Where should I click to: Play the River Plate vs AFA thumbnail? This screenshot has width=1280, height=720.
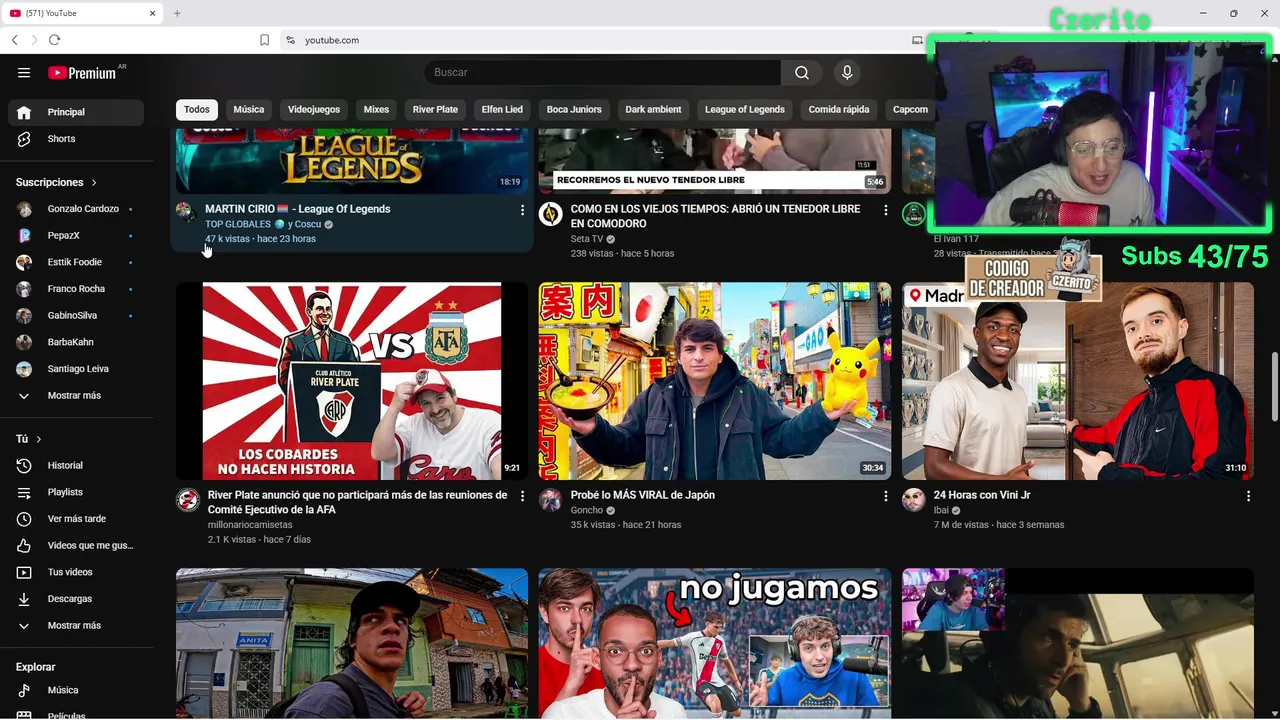352,381
